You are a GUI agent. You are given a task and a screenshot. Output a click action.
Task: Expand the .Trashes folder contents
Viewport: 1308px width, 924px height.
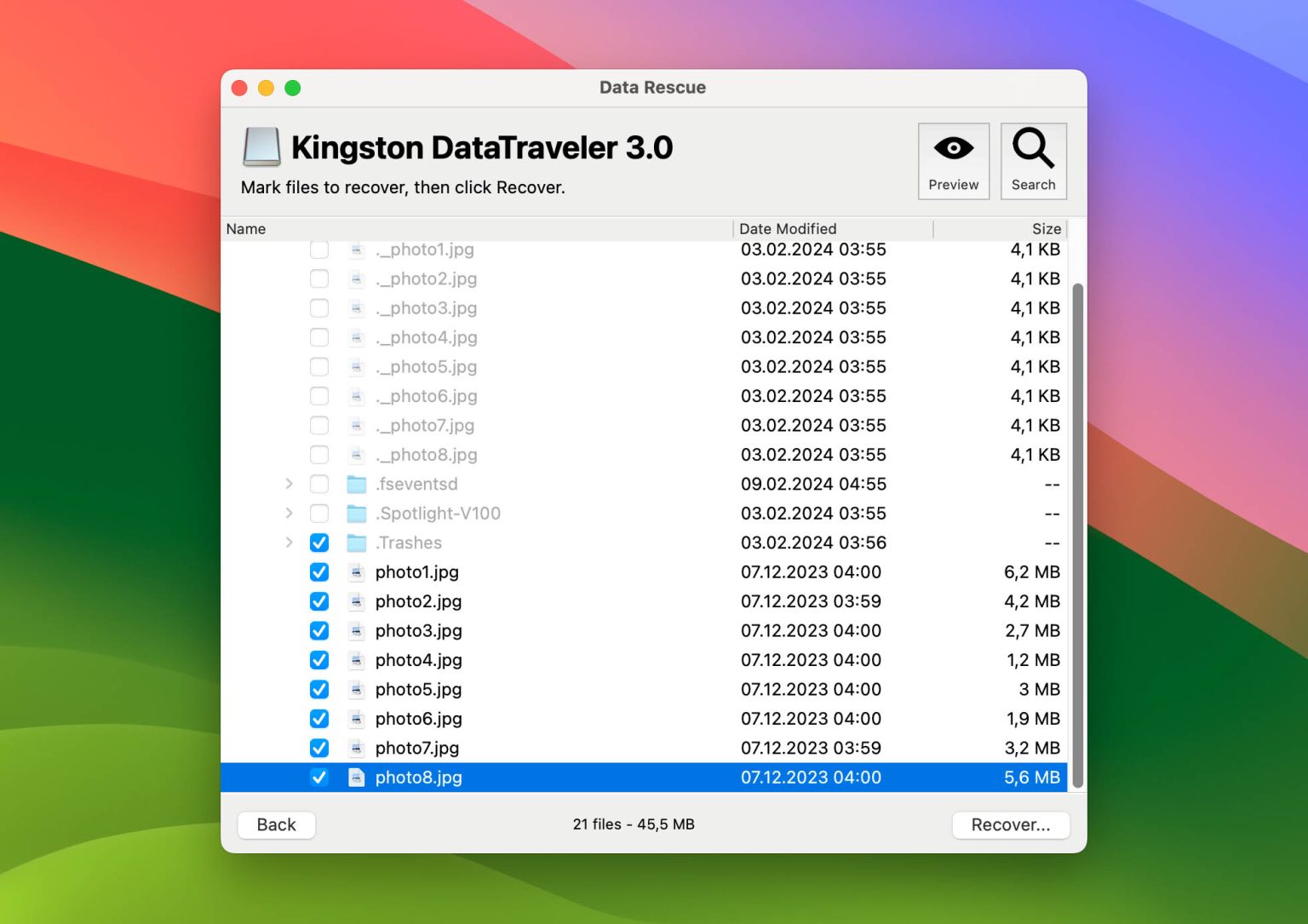pos(290,542)
